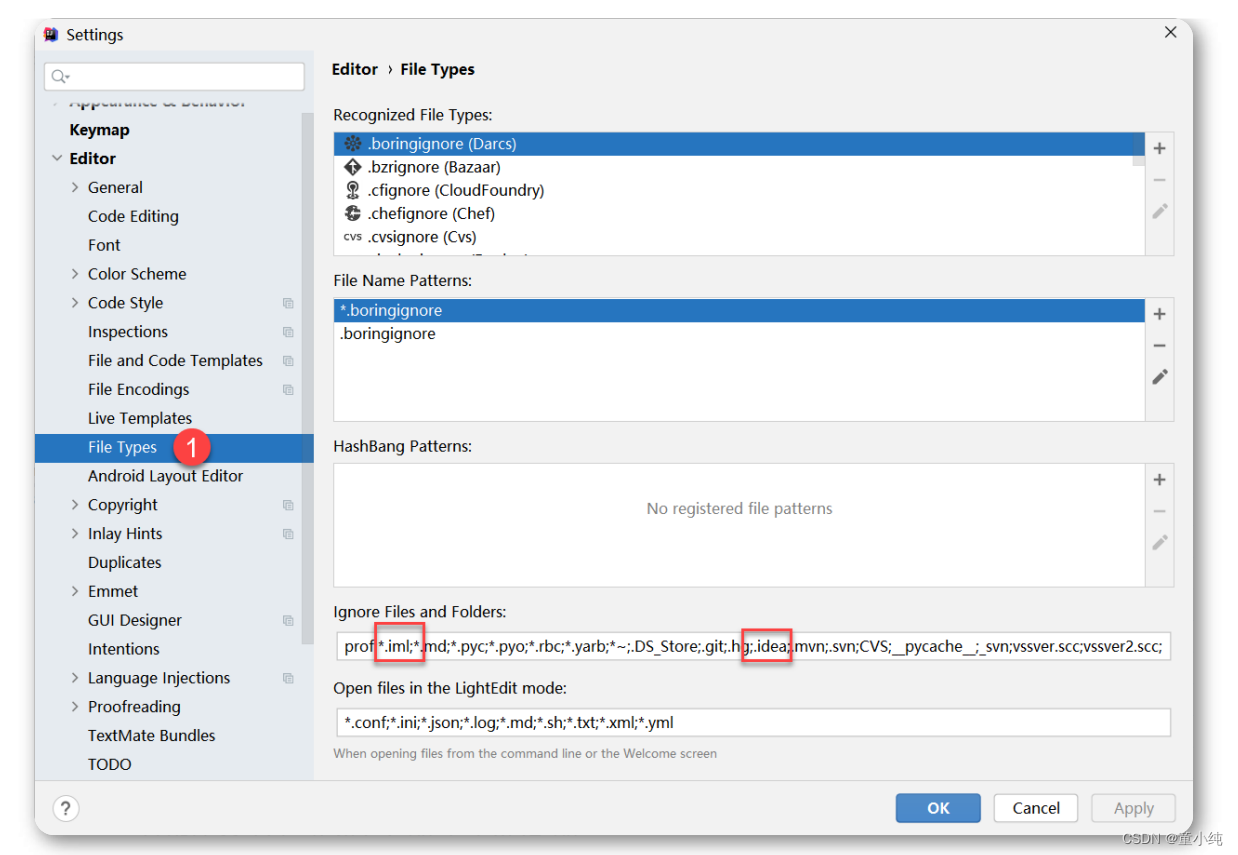Collapse the Editor settings section
The width and height of the screenshot is (1238, 855).
coord(56,159)
